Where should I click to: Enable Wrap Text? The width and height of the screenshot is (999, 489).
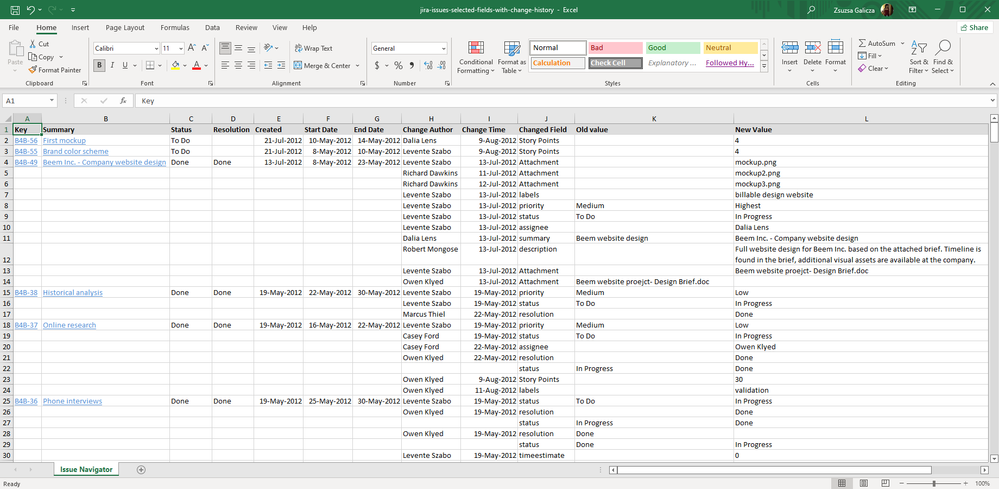(x=313, y=48)
